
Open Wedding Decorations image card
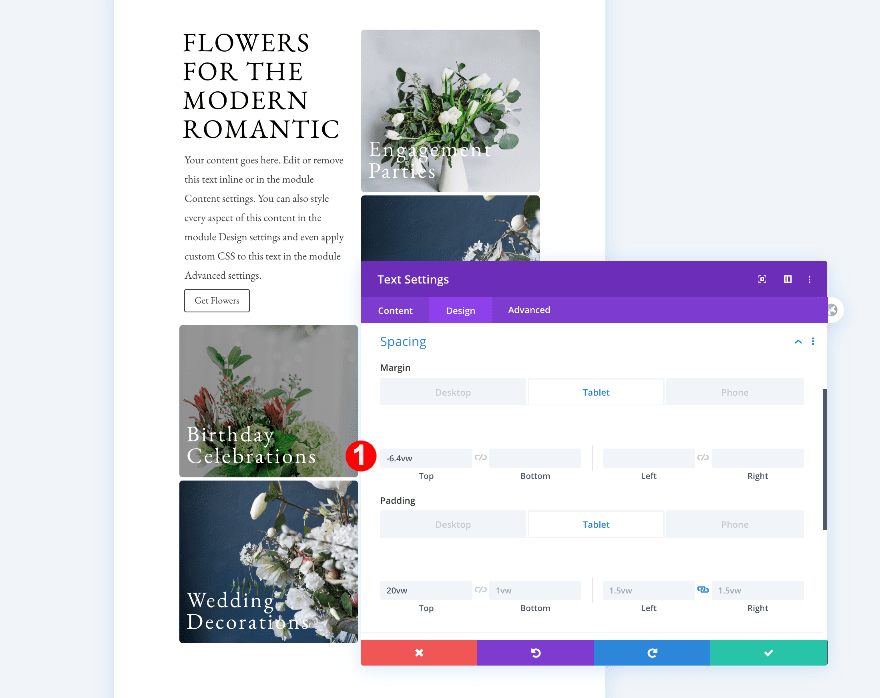coord(268,562)
